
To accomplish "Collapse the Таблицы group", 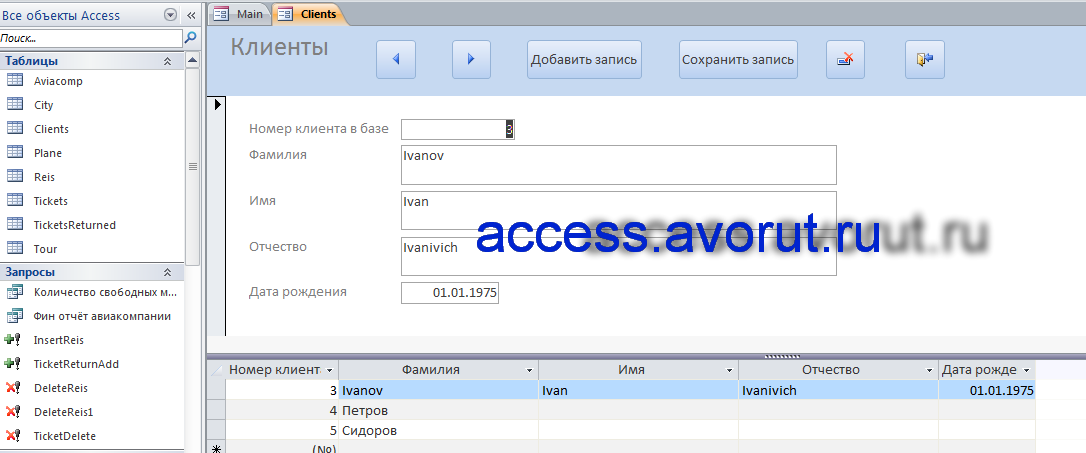I will pyautogui.click(x=167, y=61).
